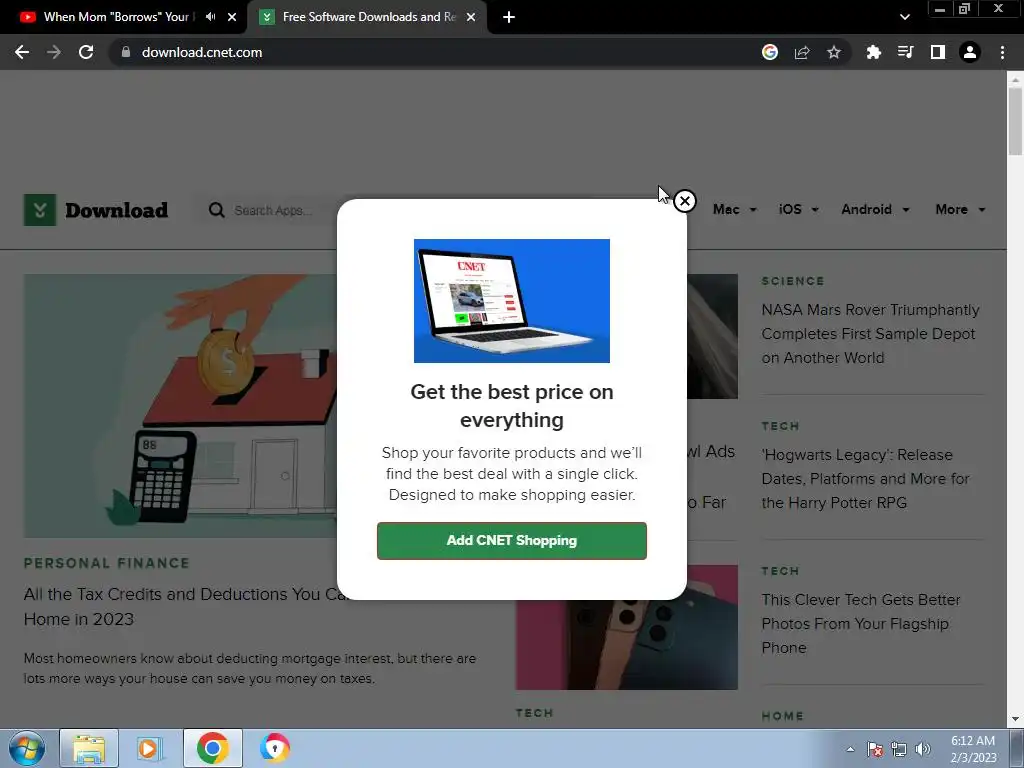Image resolution: width=1024 pixels, height=768 pixels.
Task: Click the house and coin article image
Action: tap(181, 406)
